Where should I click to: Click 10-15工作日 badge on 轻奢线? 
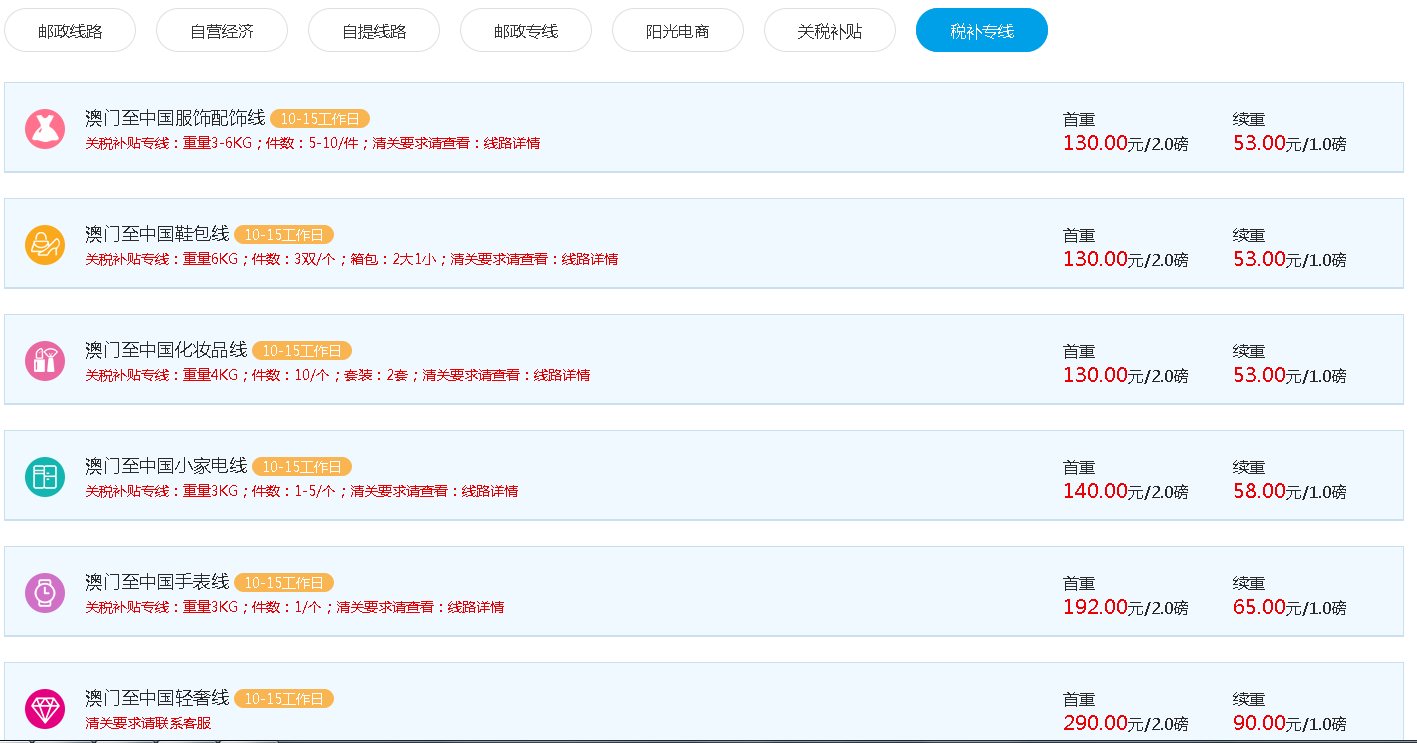point(284,699)
